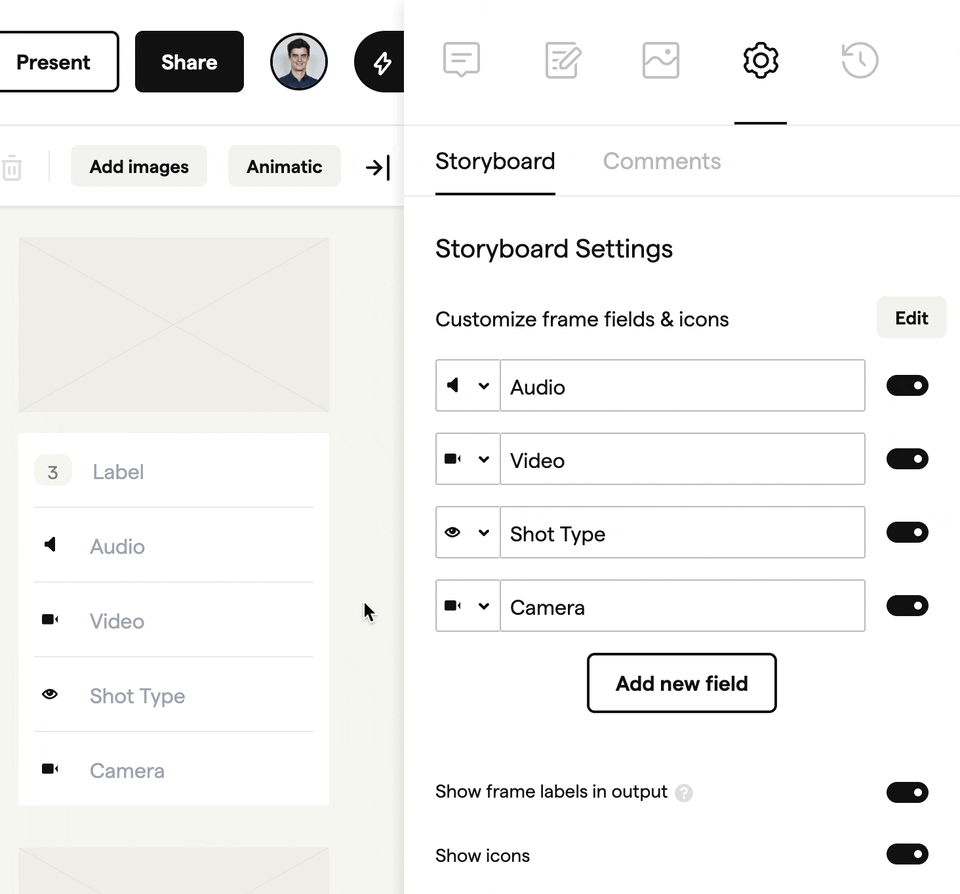Select the settings gear icon
Viewport: 960px width, 894px height.
click(760, 60)
